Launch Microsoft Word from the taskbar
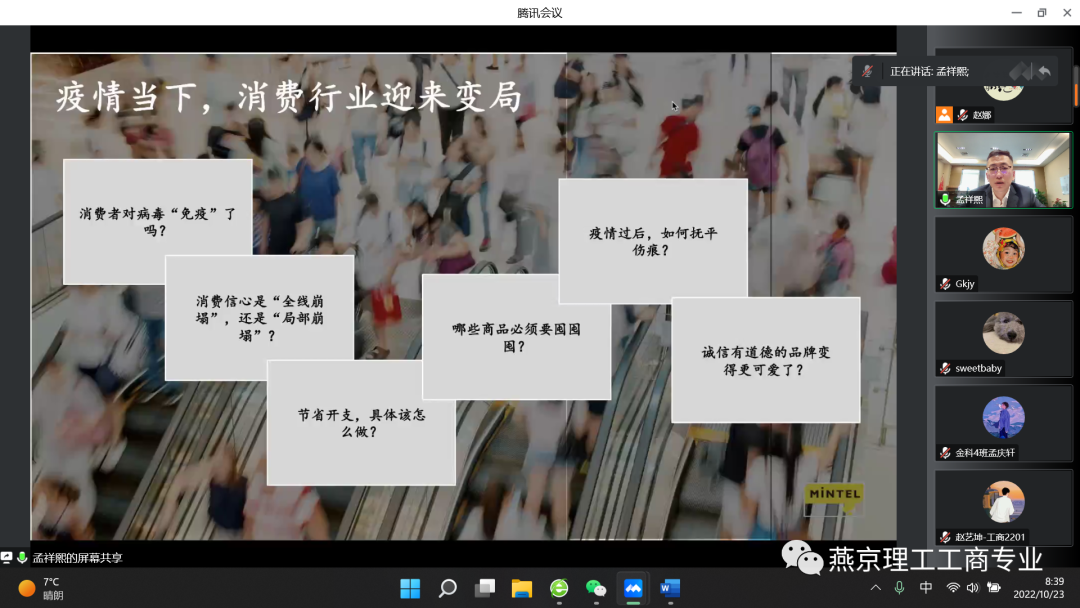Screen dimensions: 1080x608 (669, 588)
